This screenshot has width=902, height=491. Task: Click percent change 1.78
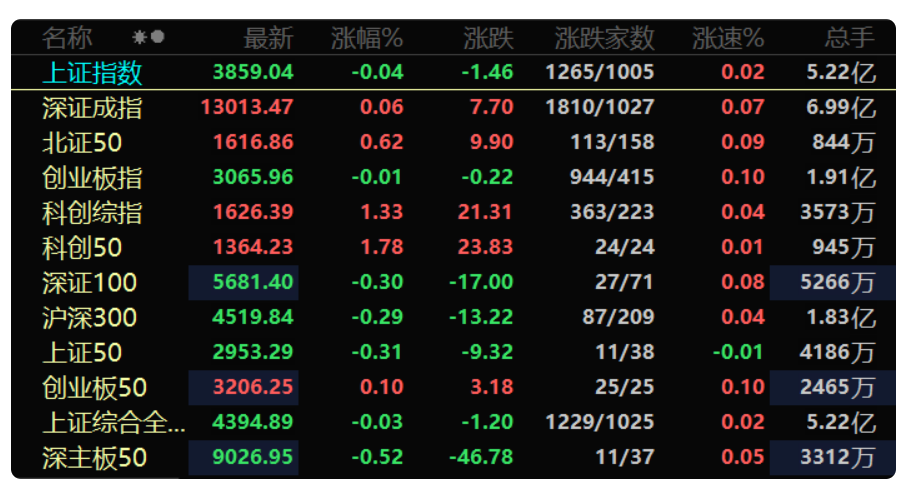pyautogui.click(x=382, y=247)
